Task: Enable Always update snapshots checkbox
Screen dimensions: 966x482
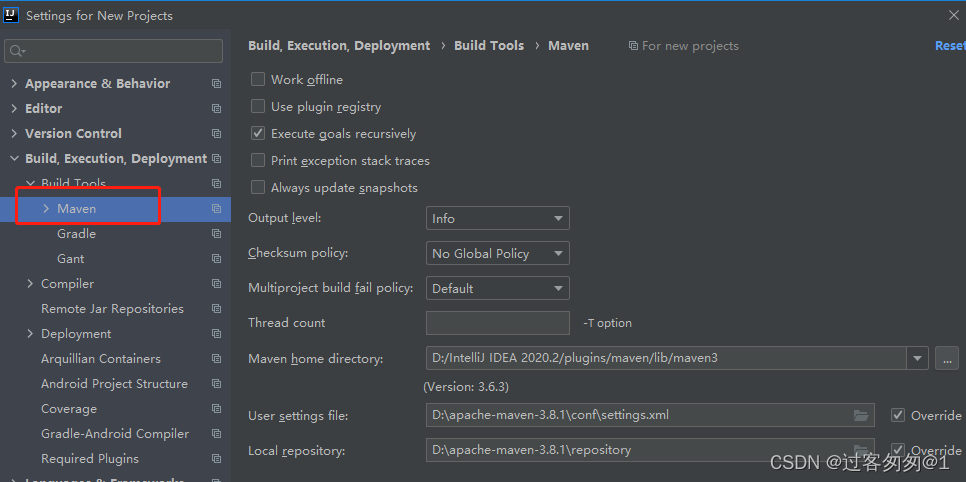Action: (258, 188)
